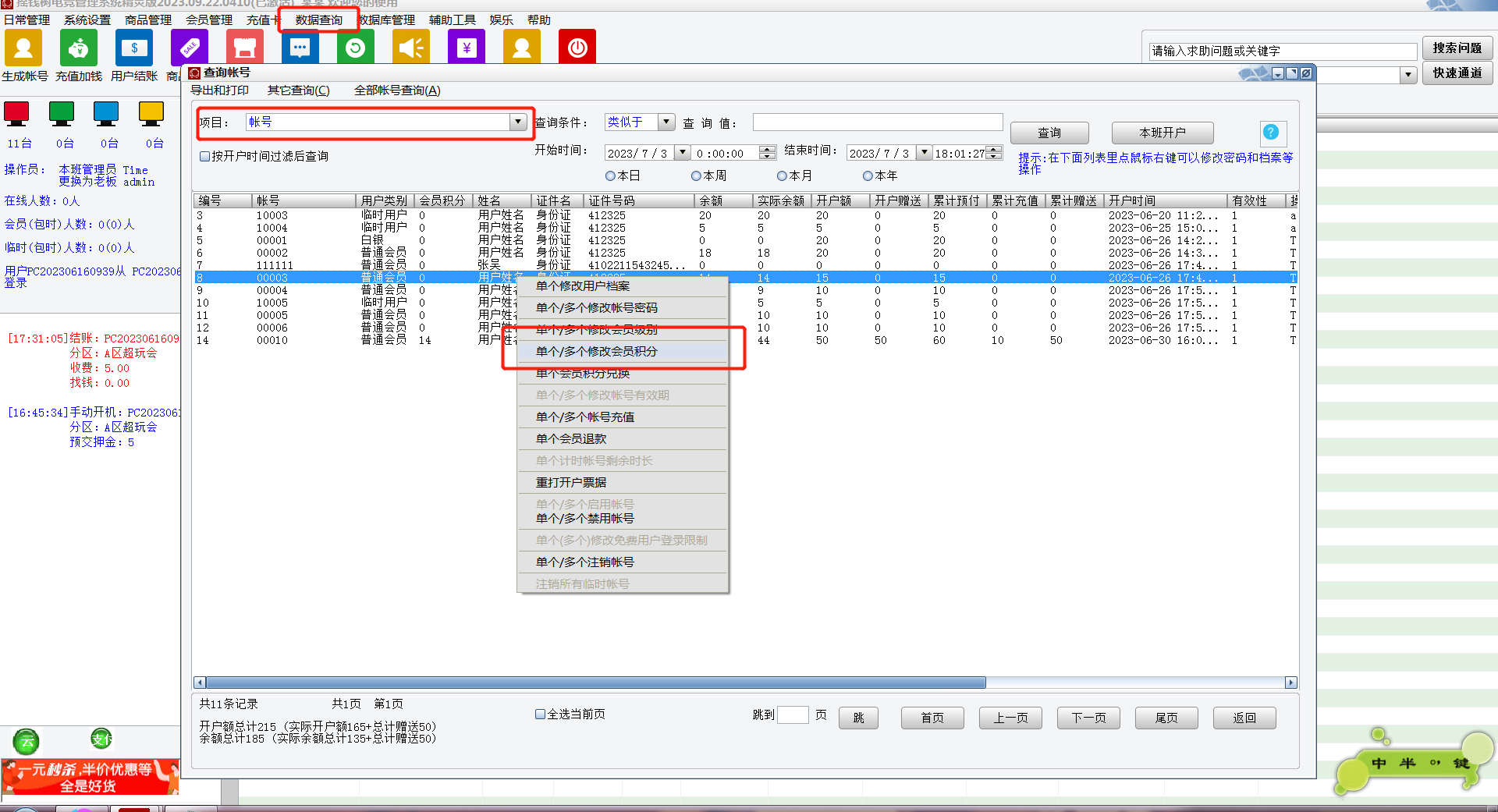Screen dimensions: 1498x812
Task: Check the 全选当前页 checkbox
Action: [x=540, y=714]
